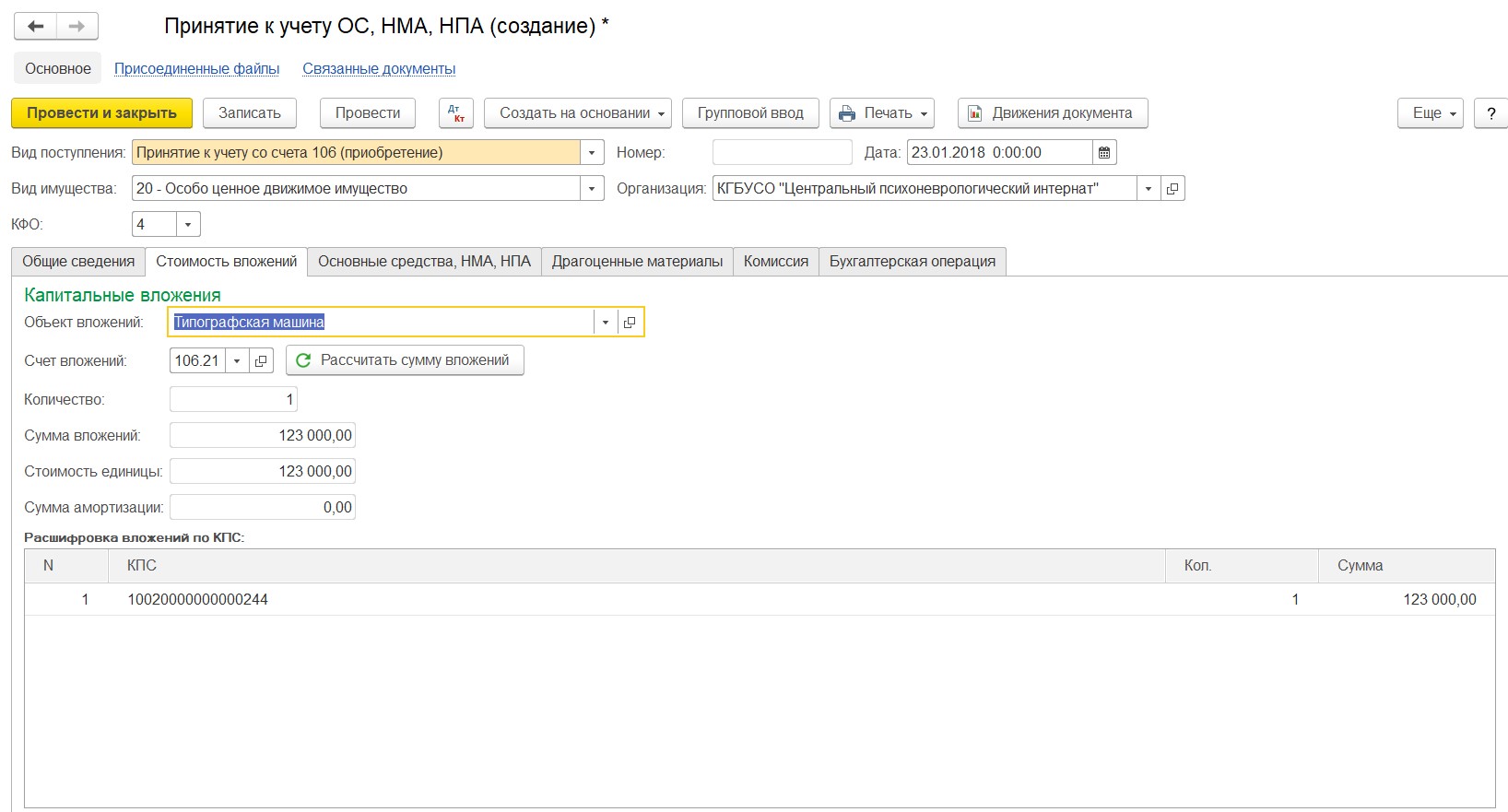Select the Стоимость вложений tab
Screen dimensions: 1508x812
[227, 262]
